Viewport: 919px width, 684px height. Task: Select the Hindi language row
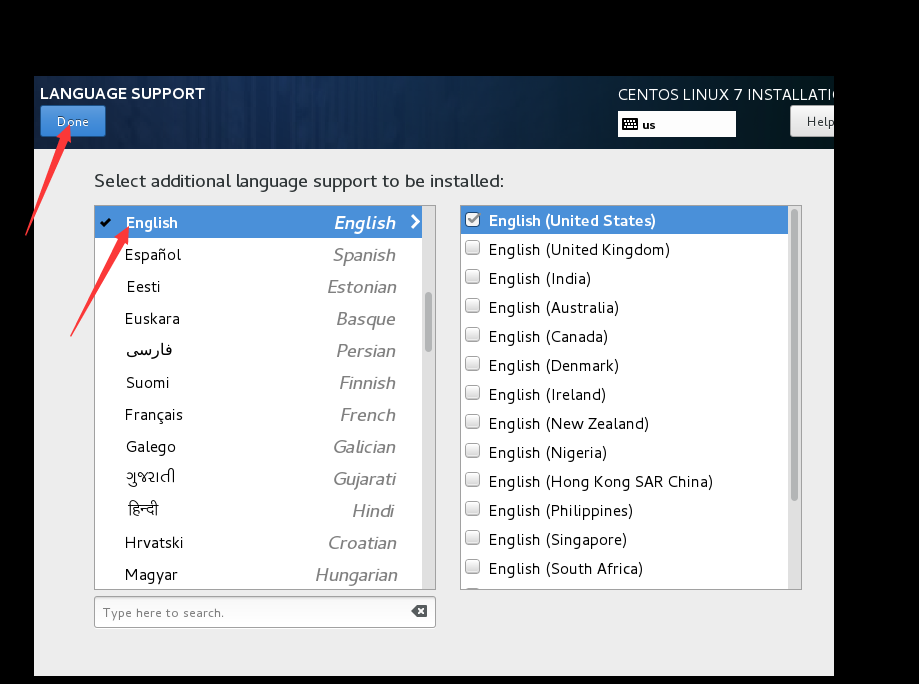coord(258,511)
